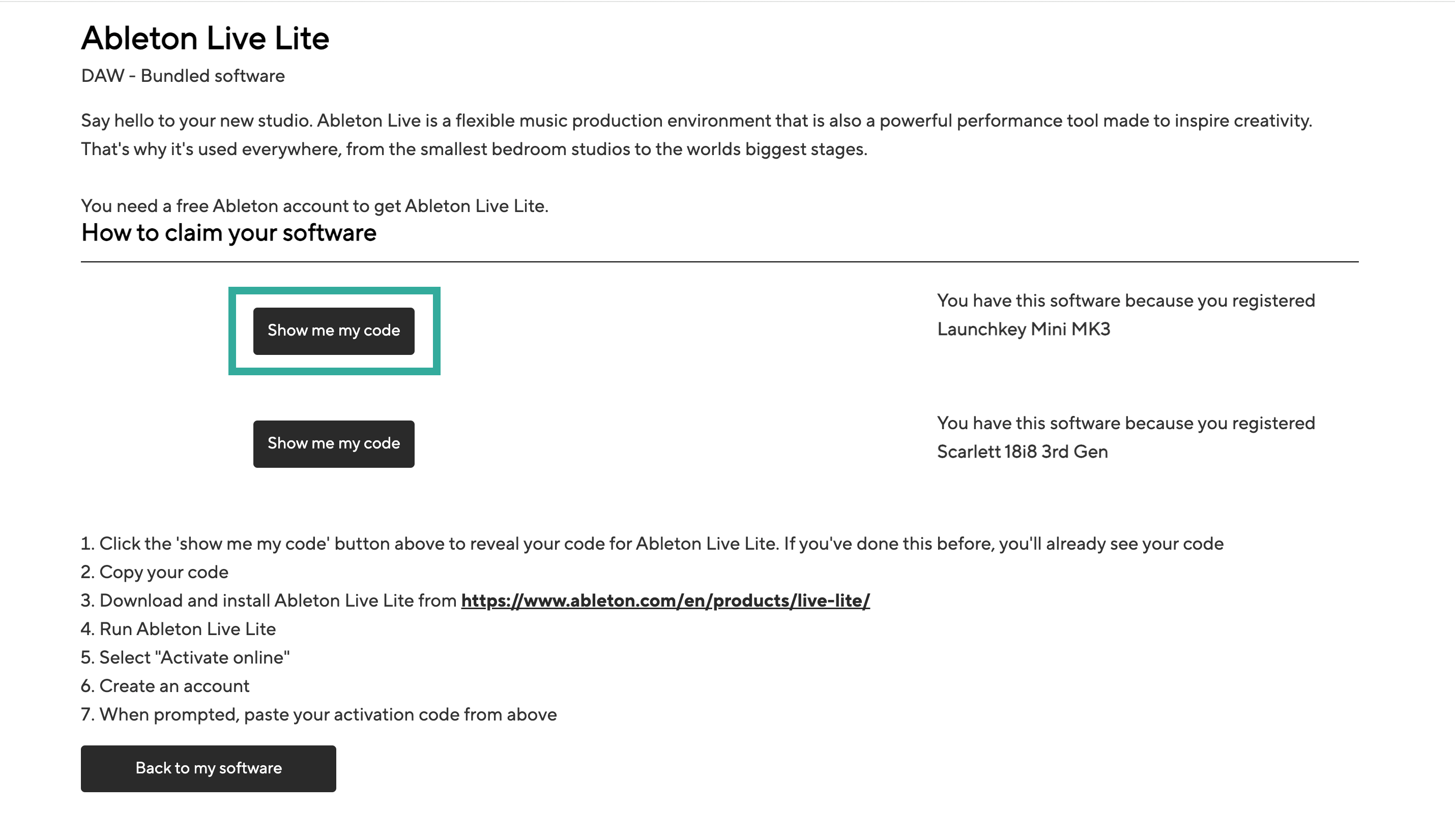Click the free Ableton account requirement sentence

click(x=314, y=206)
